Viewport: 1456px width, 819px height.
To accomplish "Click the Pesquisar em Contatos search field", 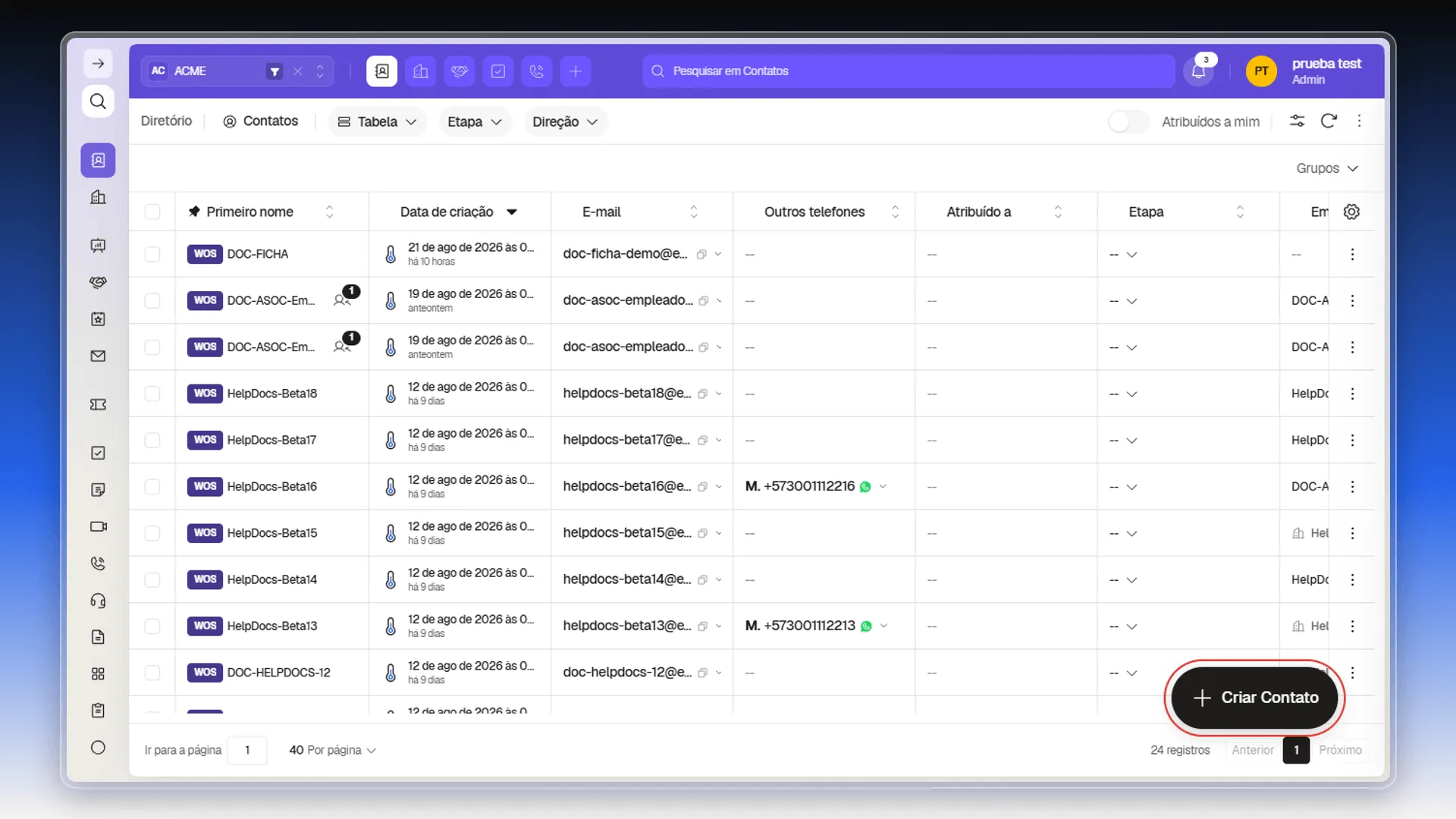I will point(908,71).
